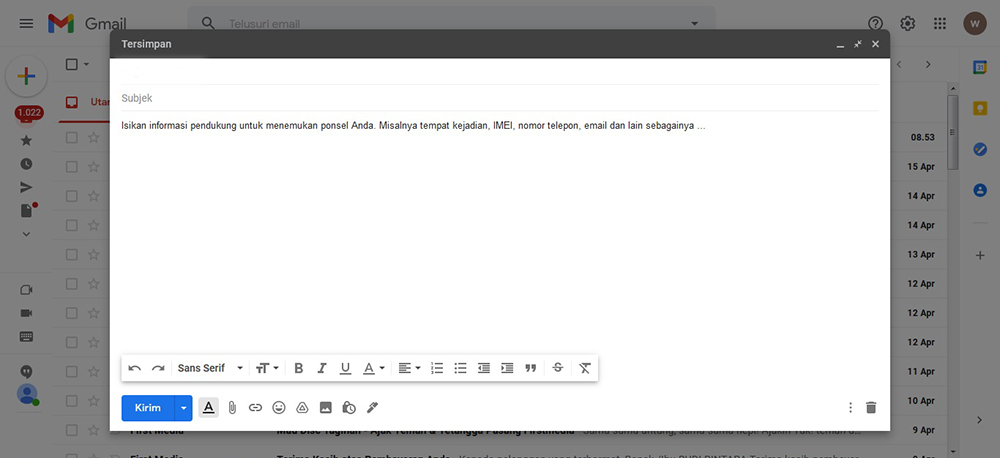Expand the text alignment dropdown
The height and width of the screenshot is (458, 1000).
[x=409, y=368]
